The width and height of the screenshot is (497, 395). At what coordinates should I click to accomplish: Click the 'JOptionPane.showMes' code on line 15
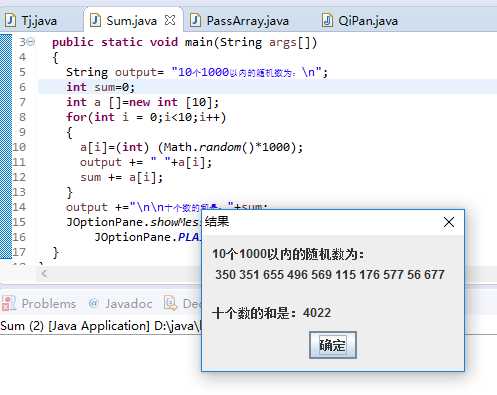pos(133,222)
